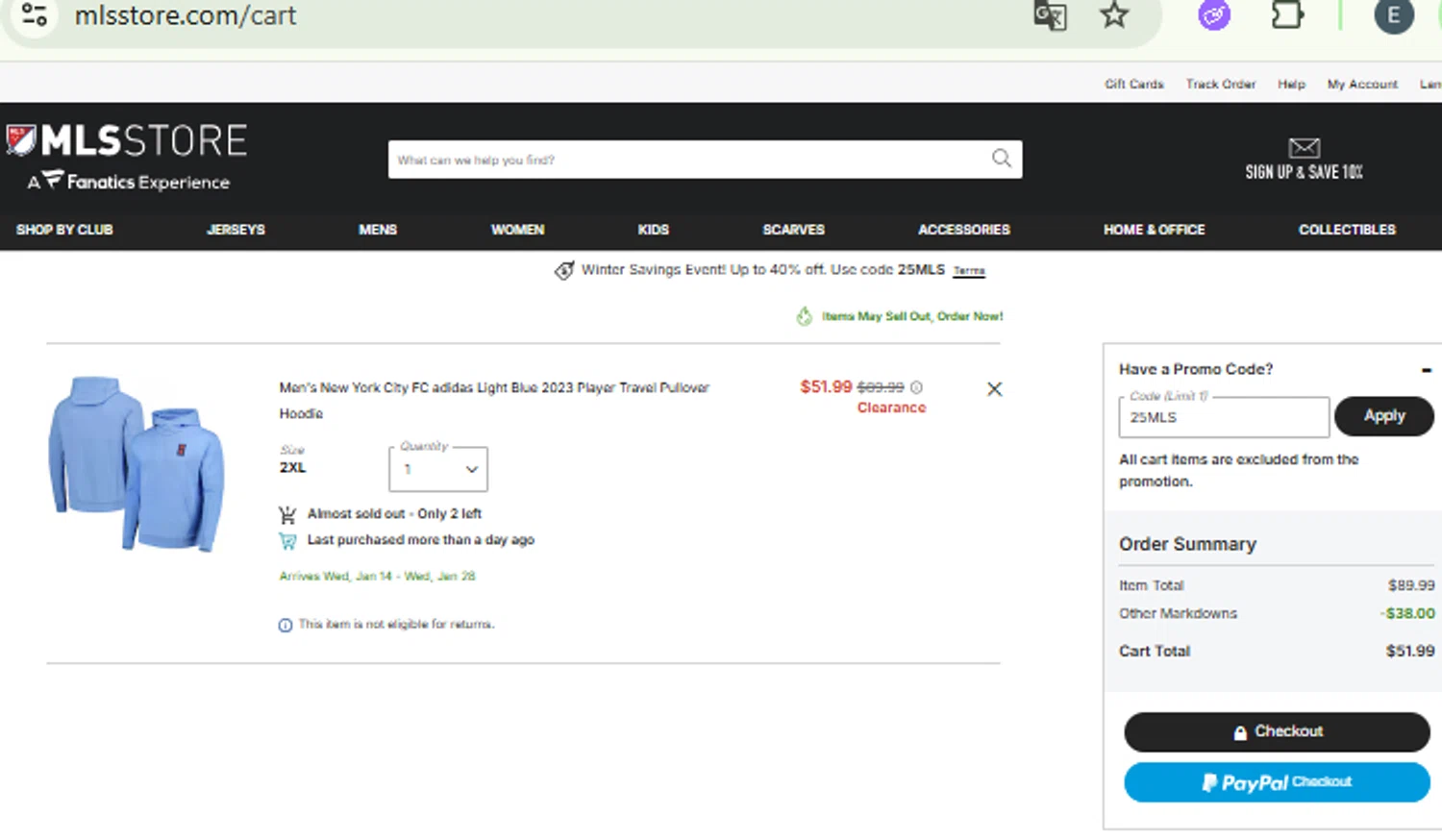Click the envelope sign up icon
Image resolution: width=1442 pixels, height=840 pixels.
[1304, 147]
